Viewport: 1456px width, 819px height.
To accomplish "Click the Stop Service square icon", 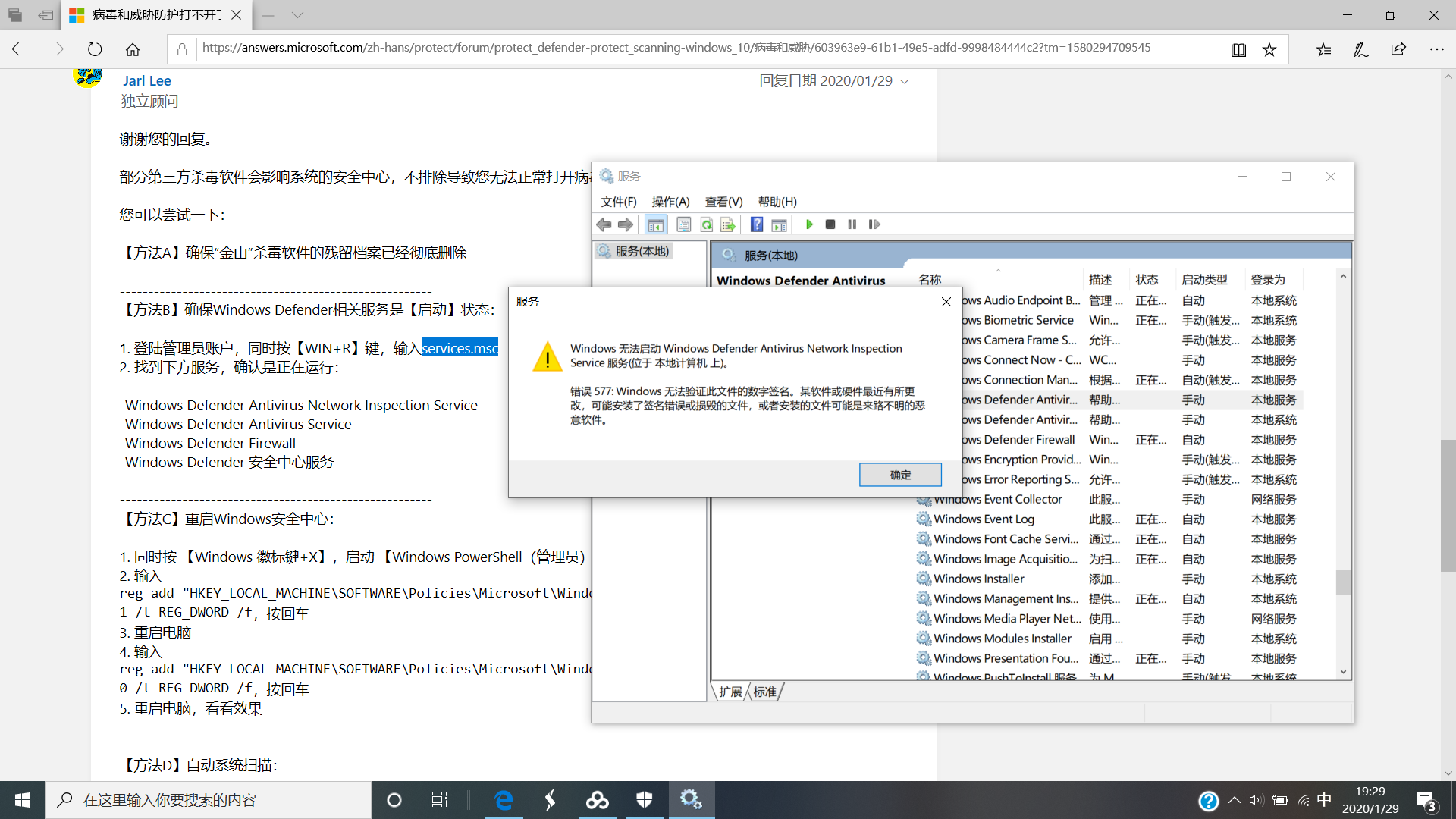I will [830, 224].
